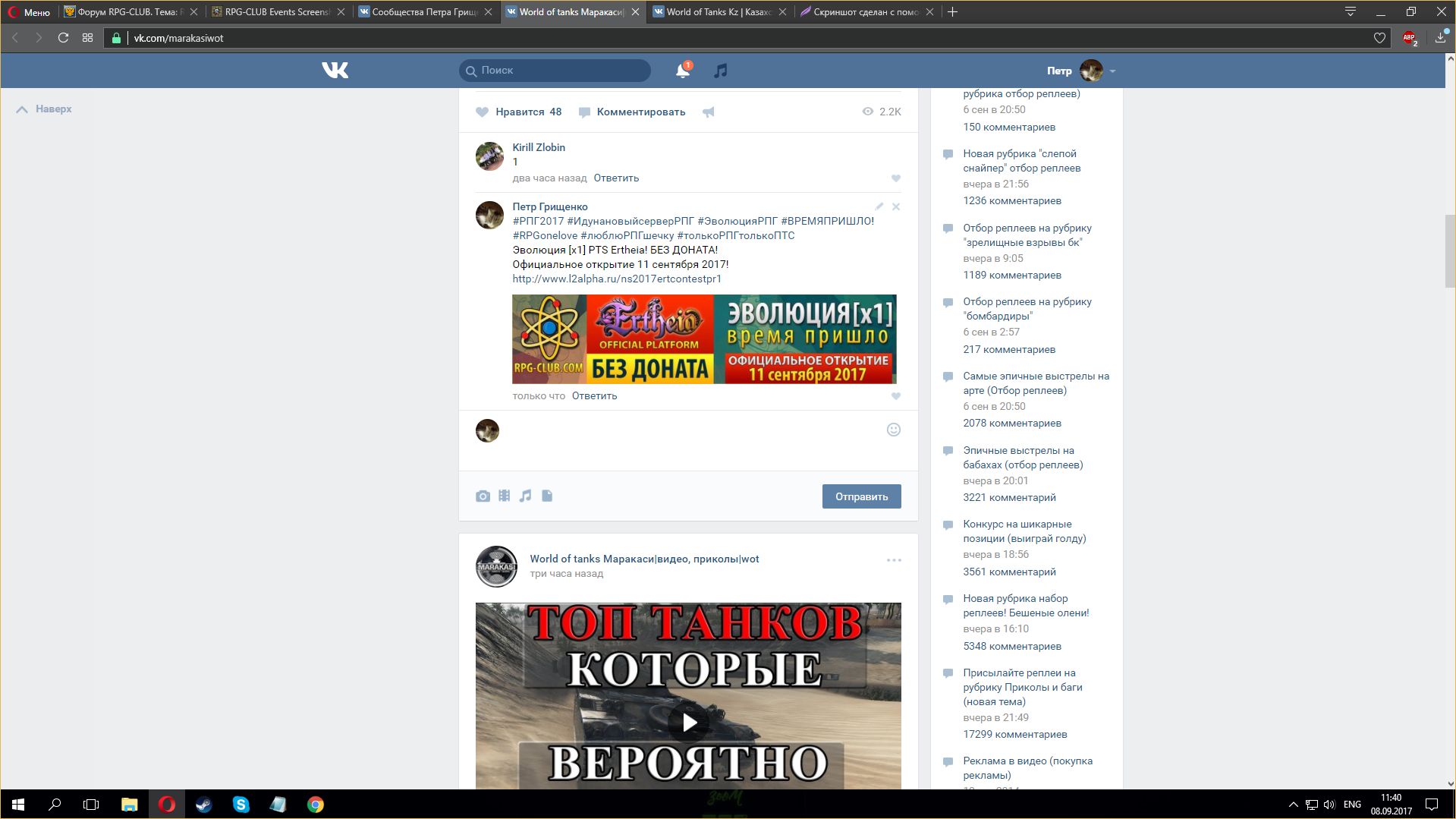Click the page vertical scrollbar thumb
The width and height of the screenshot is (1456, 819).
point(1450,251)
